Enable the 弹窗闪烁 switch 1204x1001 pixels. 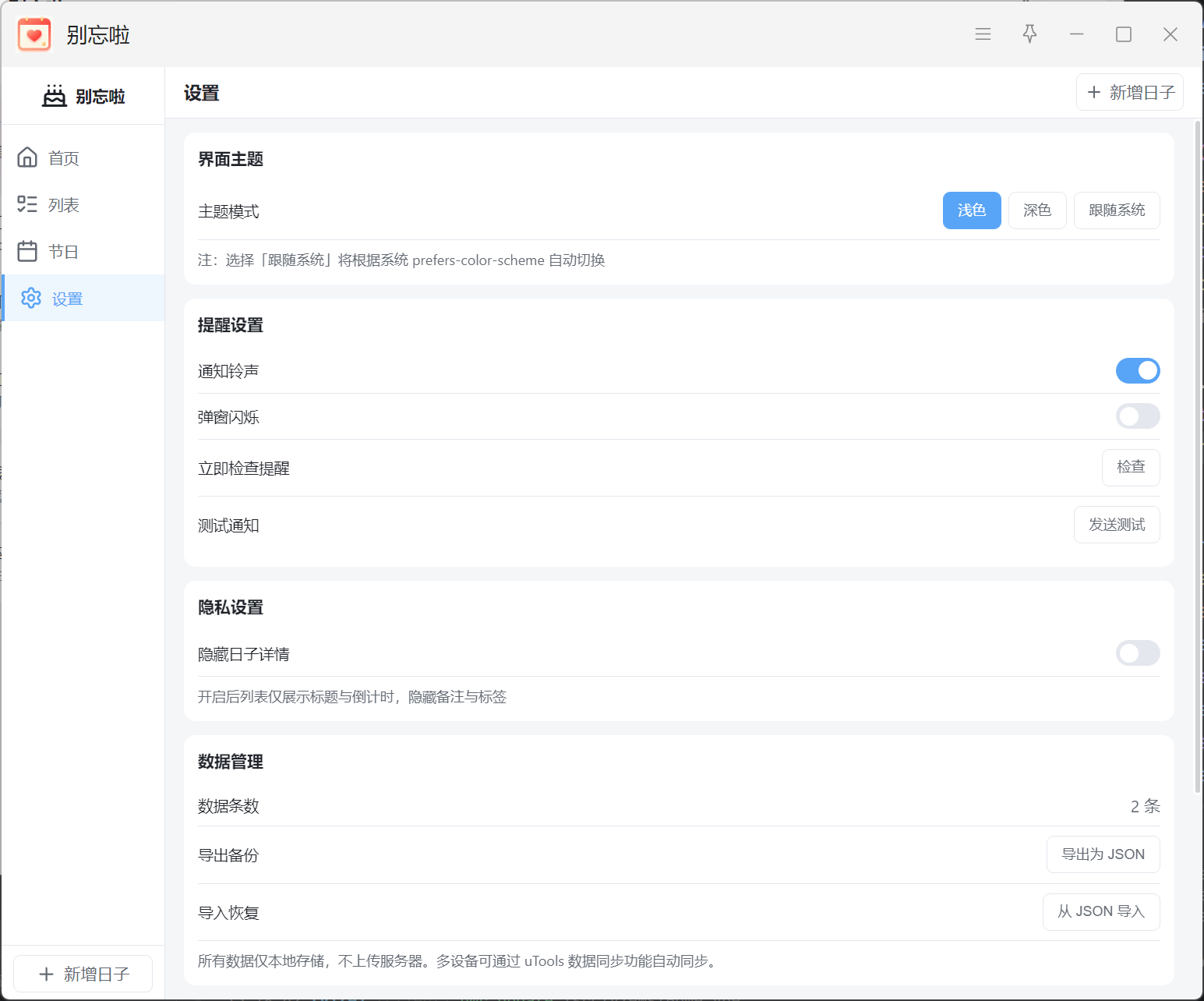tap(1138, 416)
